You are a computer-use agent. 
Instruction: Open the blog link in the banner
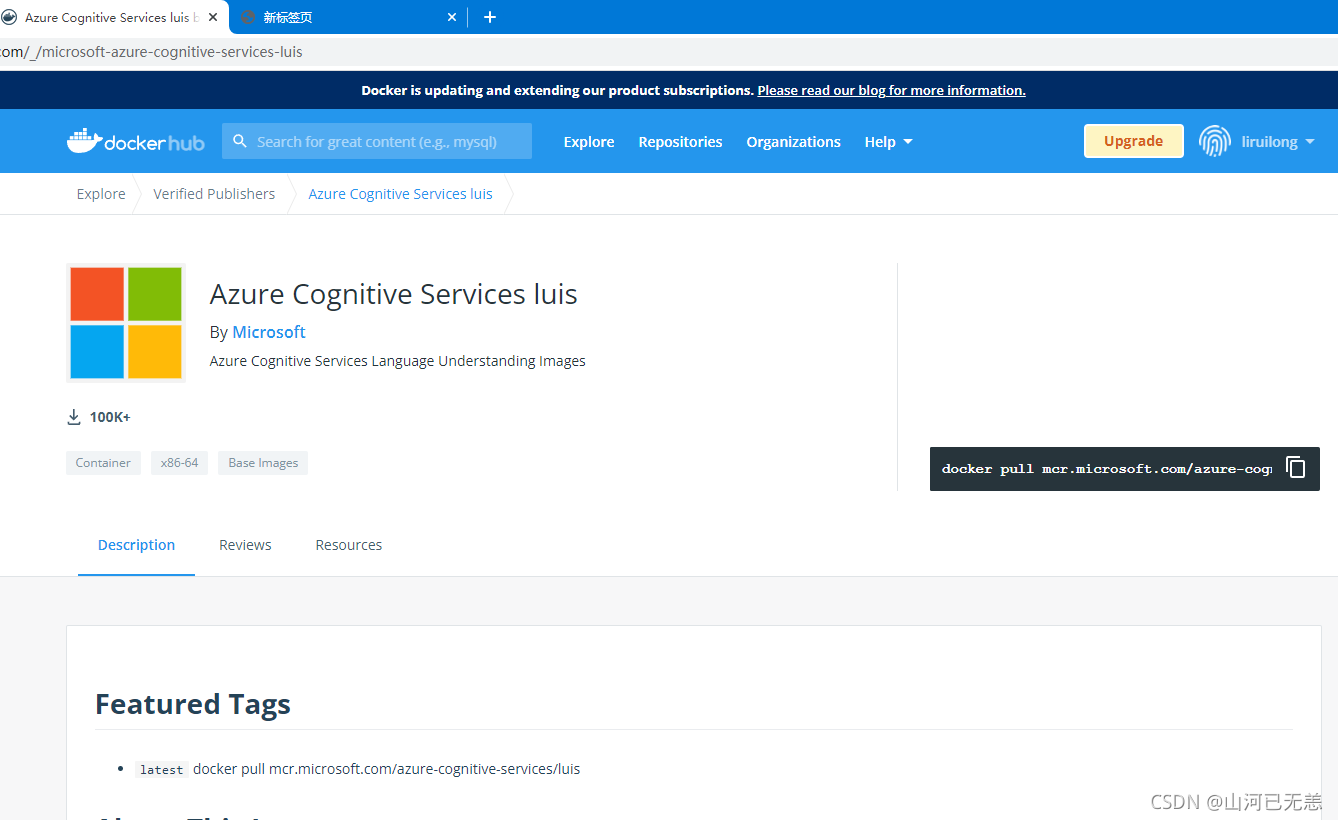click(x=891, y=90)
